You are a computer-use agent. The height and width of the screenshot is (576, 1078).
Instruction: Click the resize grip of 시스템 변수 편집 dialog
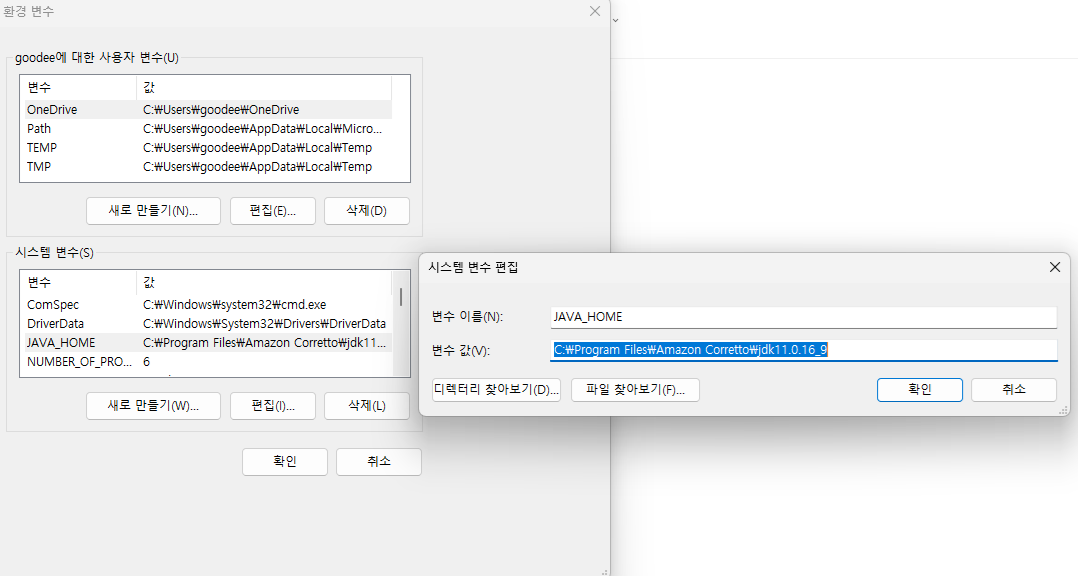[1064, 410]
